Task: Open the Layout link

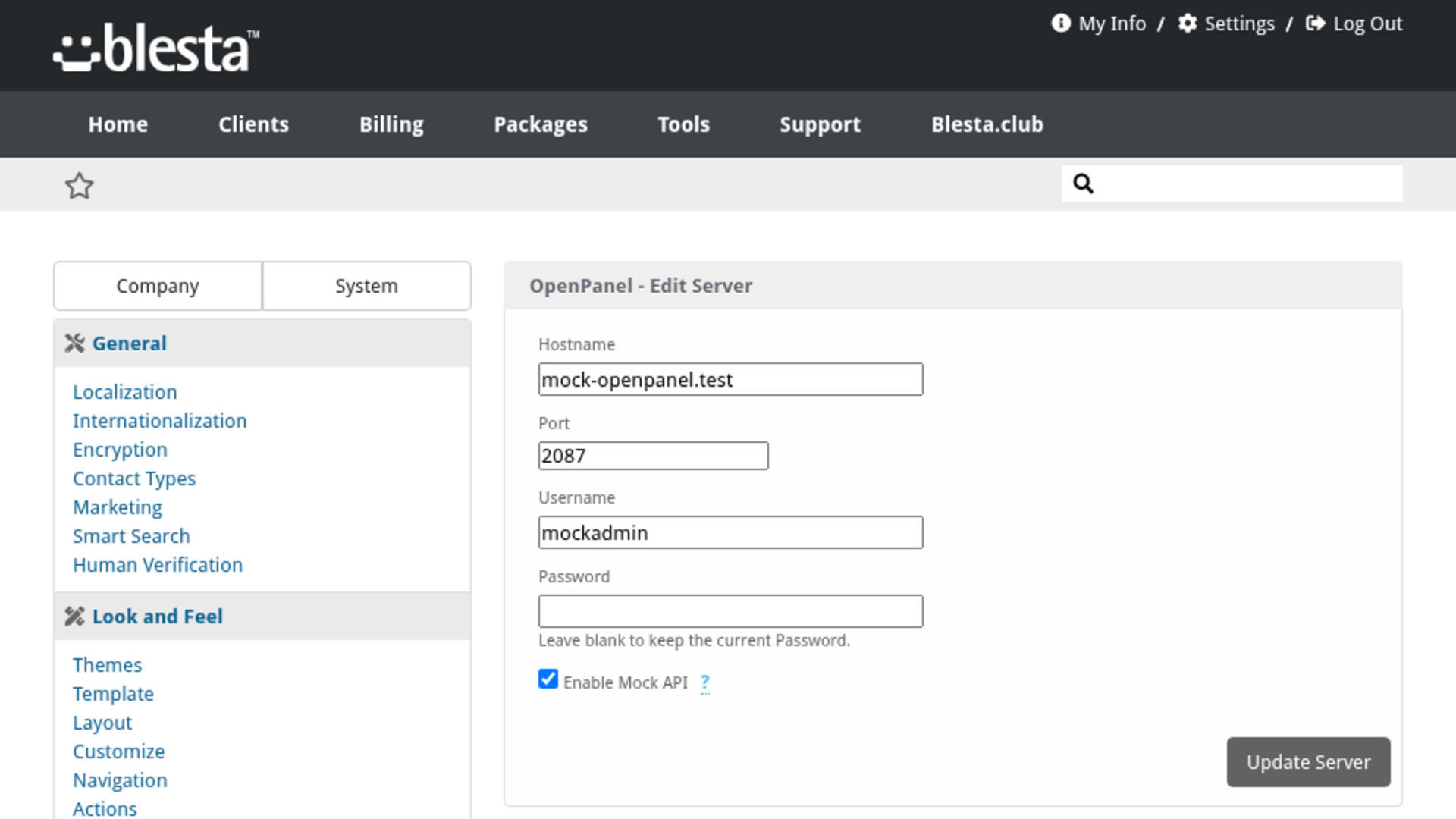Action: [102, 723]
